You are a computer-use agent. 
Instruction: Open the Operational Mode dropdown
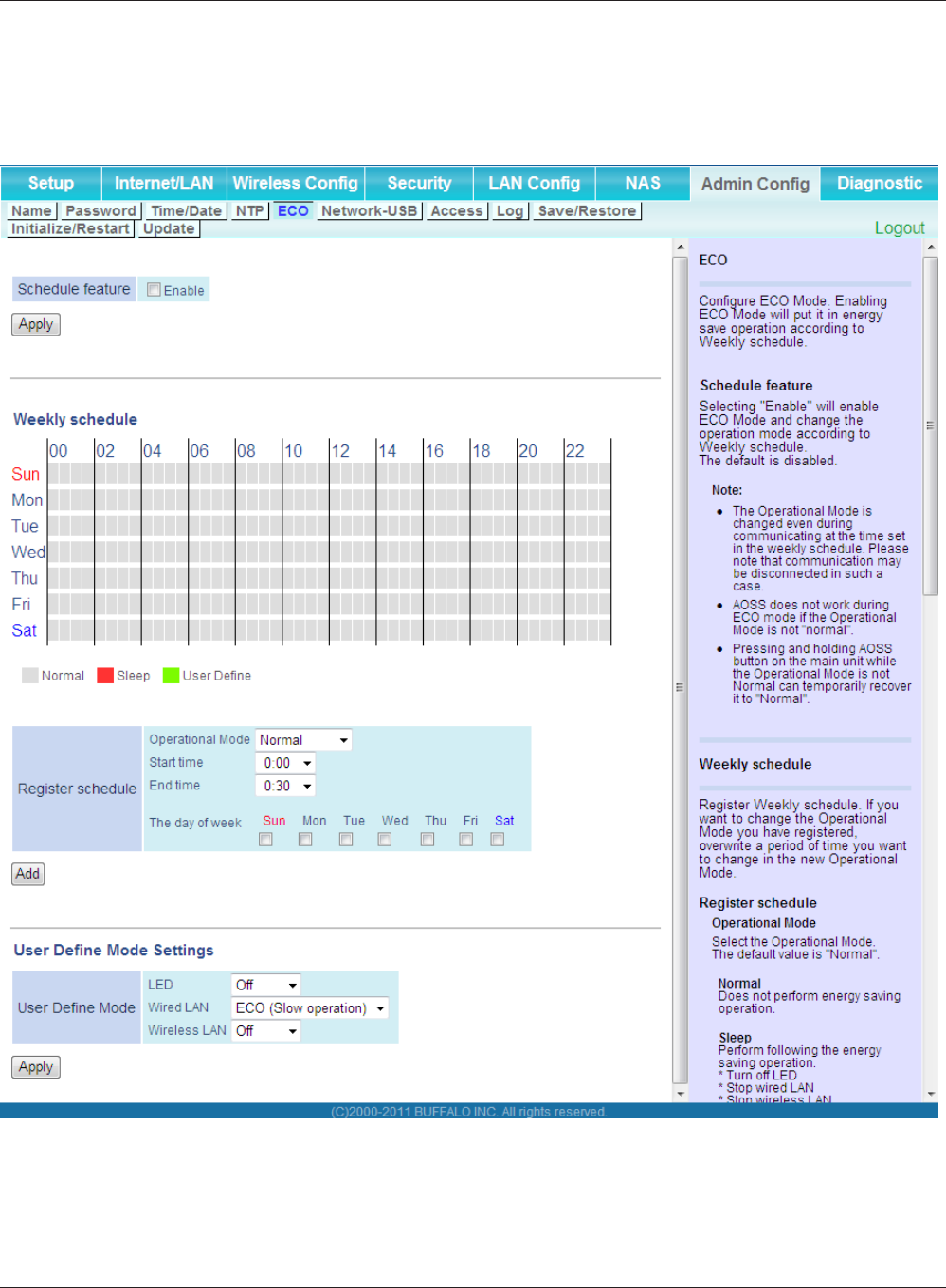[303, 739]
